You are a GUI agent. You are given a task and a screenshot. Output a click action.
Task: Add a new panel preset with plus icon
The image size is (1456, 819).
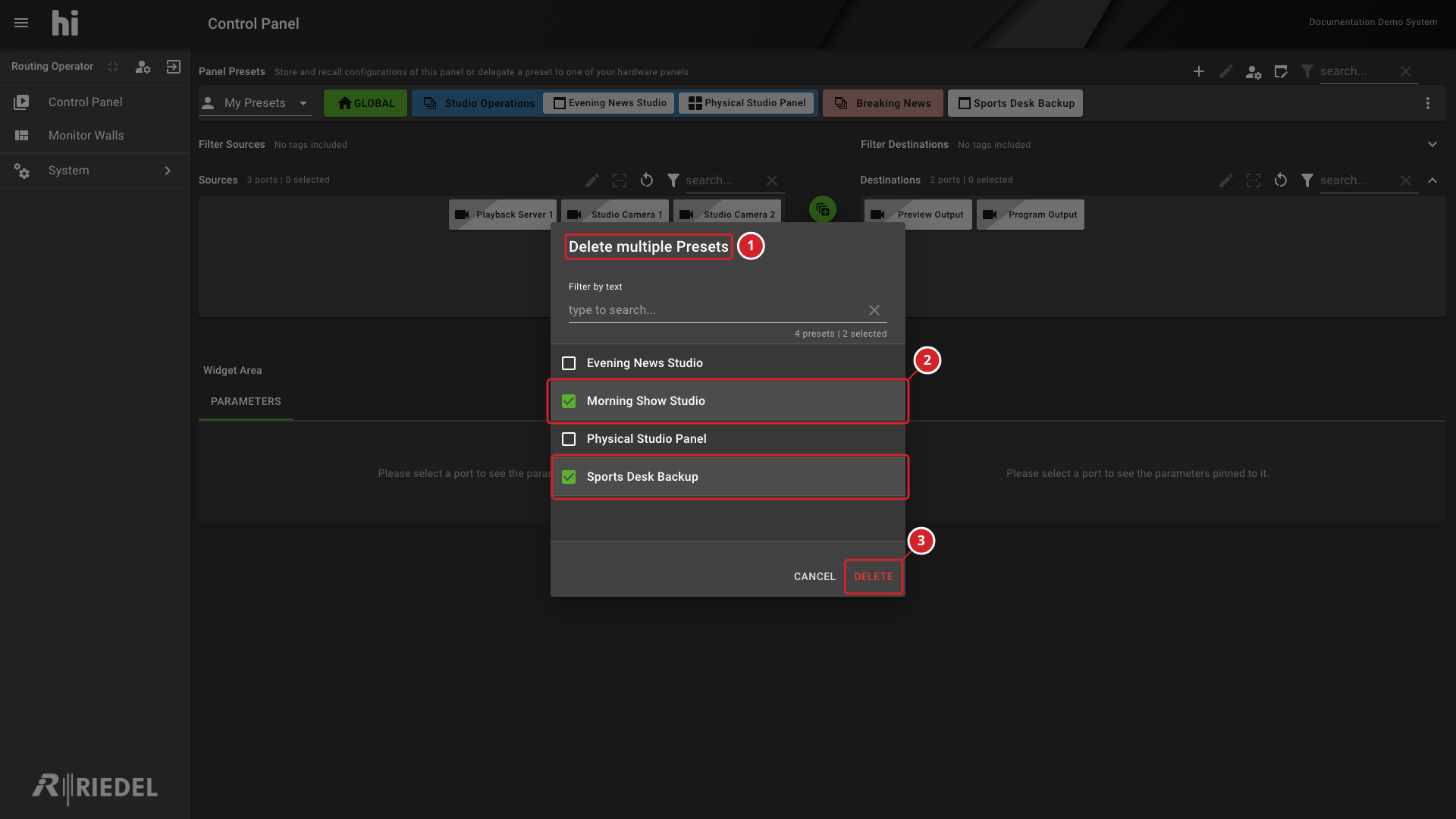click(1199, 71)
